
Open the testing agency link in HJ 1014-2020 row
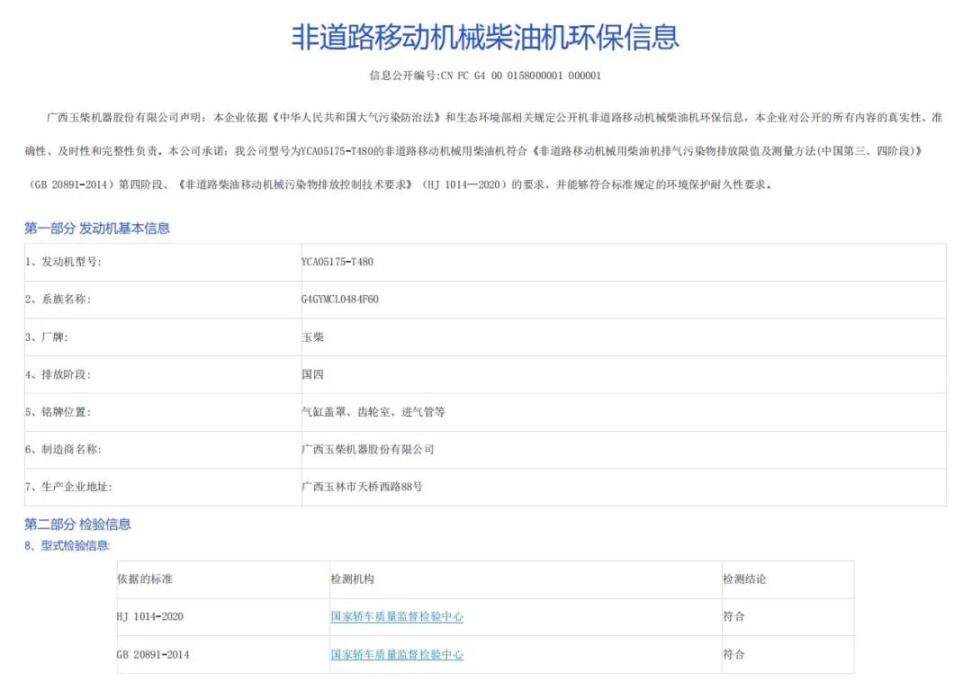click(x=396, y=617)
